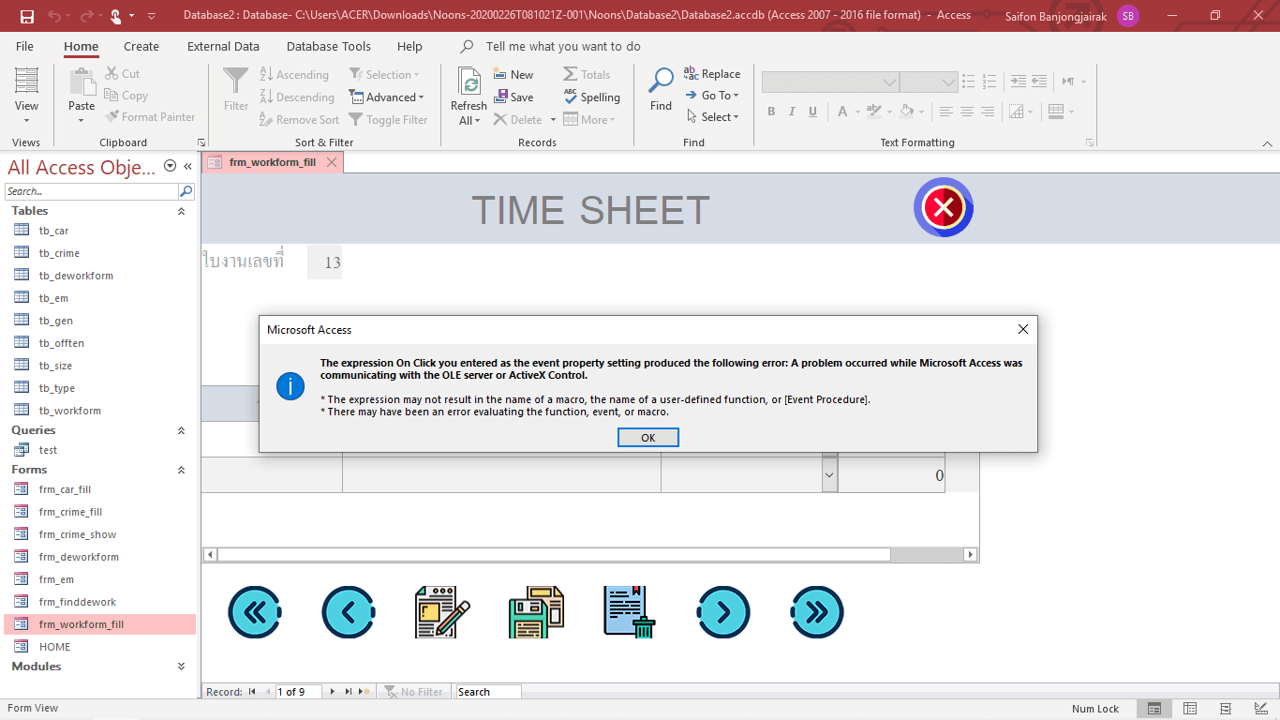Image resolution: width=1280 pixels, height=720 pixels.
Task: Toggle Filter in Sort & Filter group
Action: 388,120
